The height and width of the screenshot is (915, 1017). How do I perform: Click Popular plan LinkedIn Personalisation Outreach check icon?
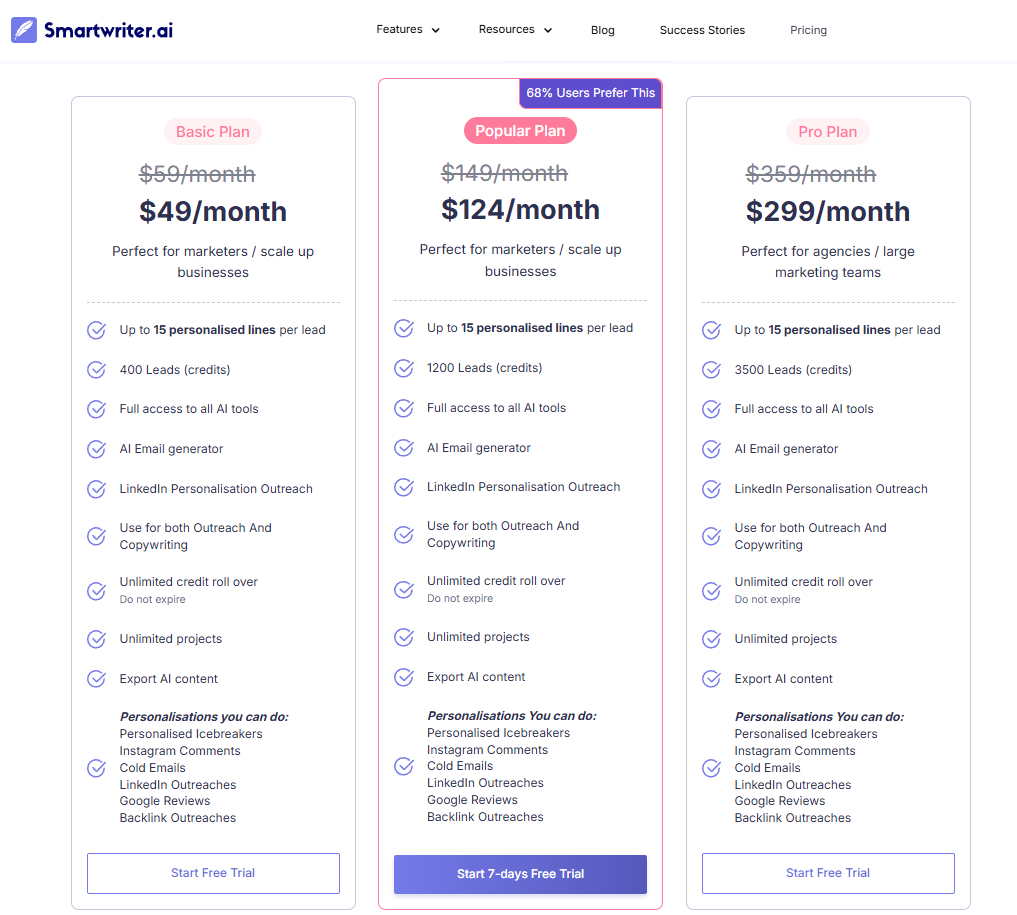point(404,487)
